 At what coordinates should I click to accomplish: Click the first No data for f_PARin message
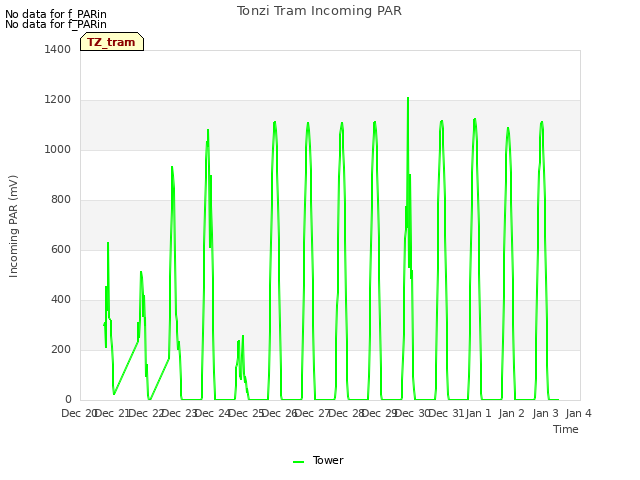click(x=56, y=14)
